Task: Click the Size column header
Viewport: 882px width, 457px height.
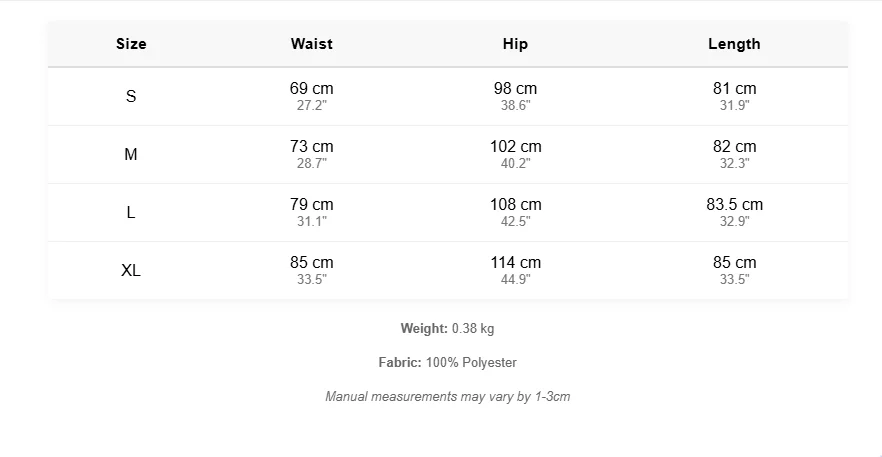Action: pos(131,44)
